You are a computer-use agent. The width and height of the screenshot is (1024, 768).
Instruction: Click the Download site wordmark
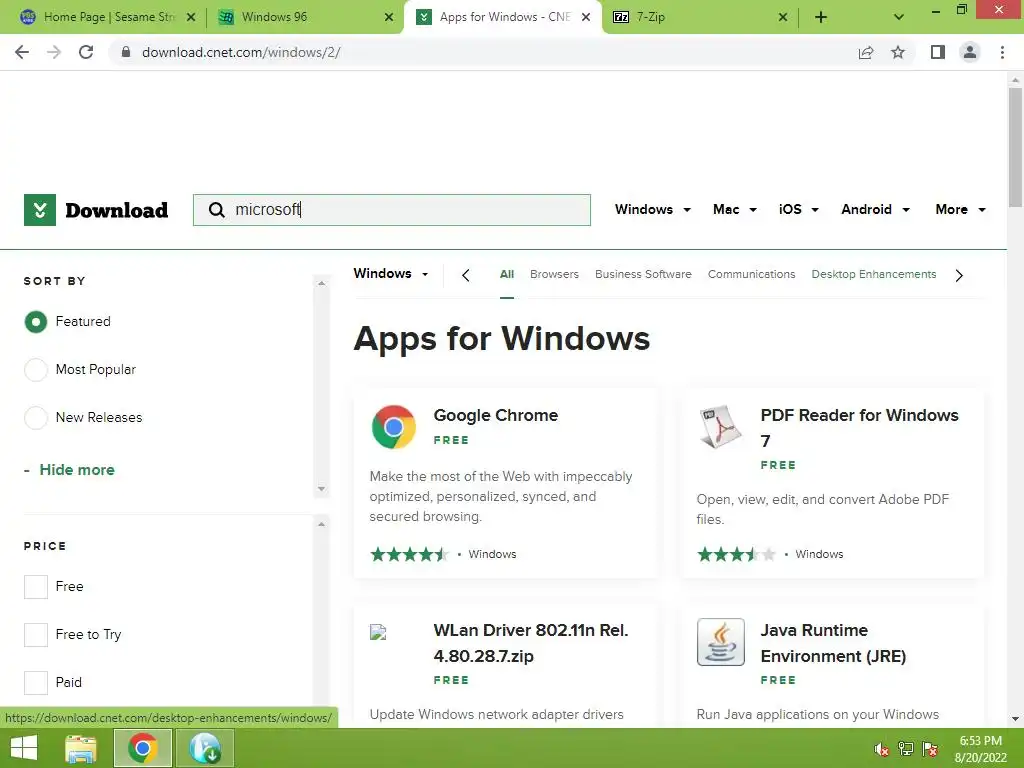click(x=116, y=210)
